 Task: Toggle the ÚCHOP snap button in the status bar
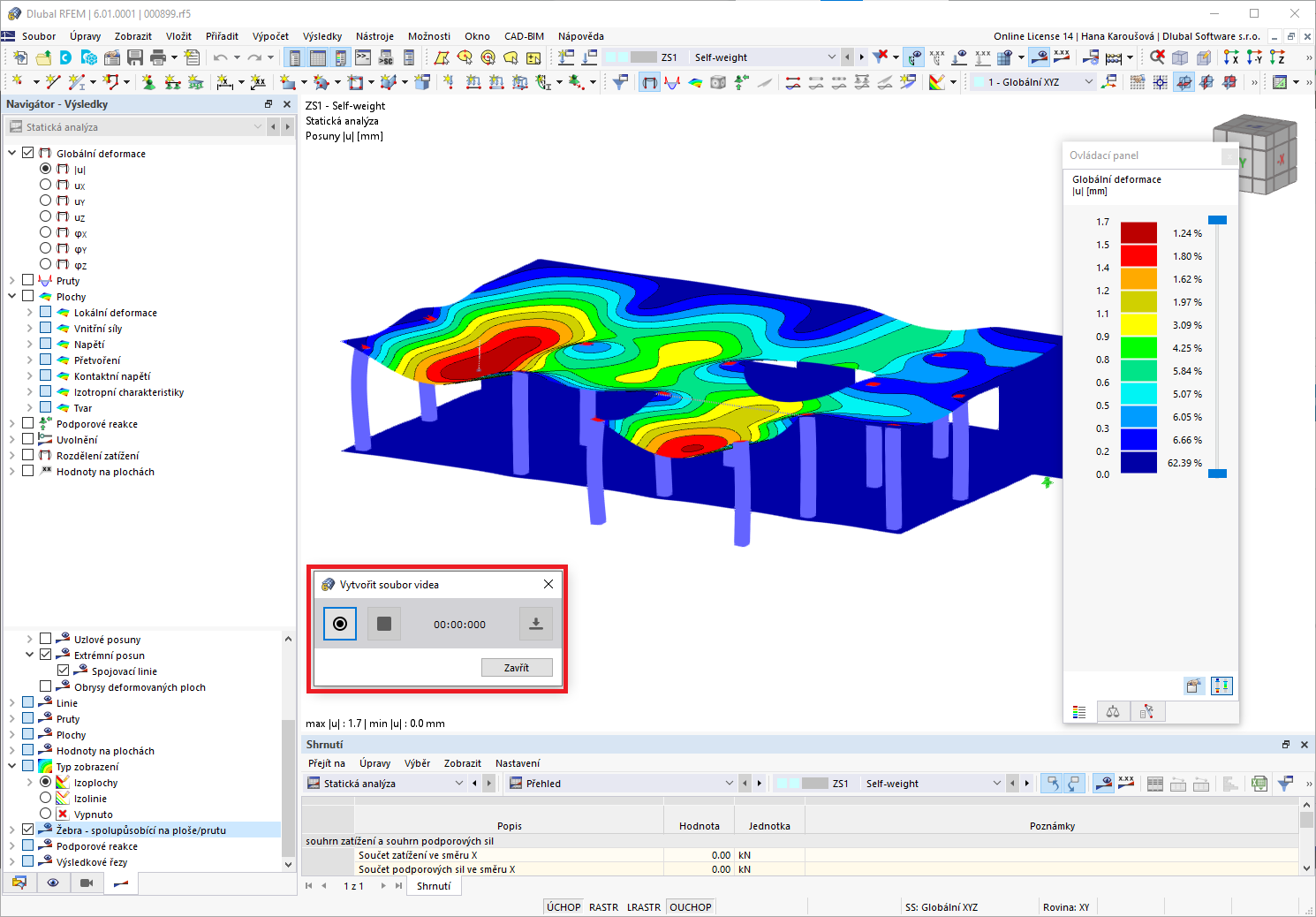point(563,907)
